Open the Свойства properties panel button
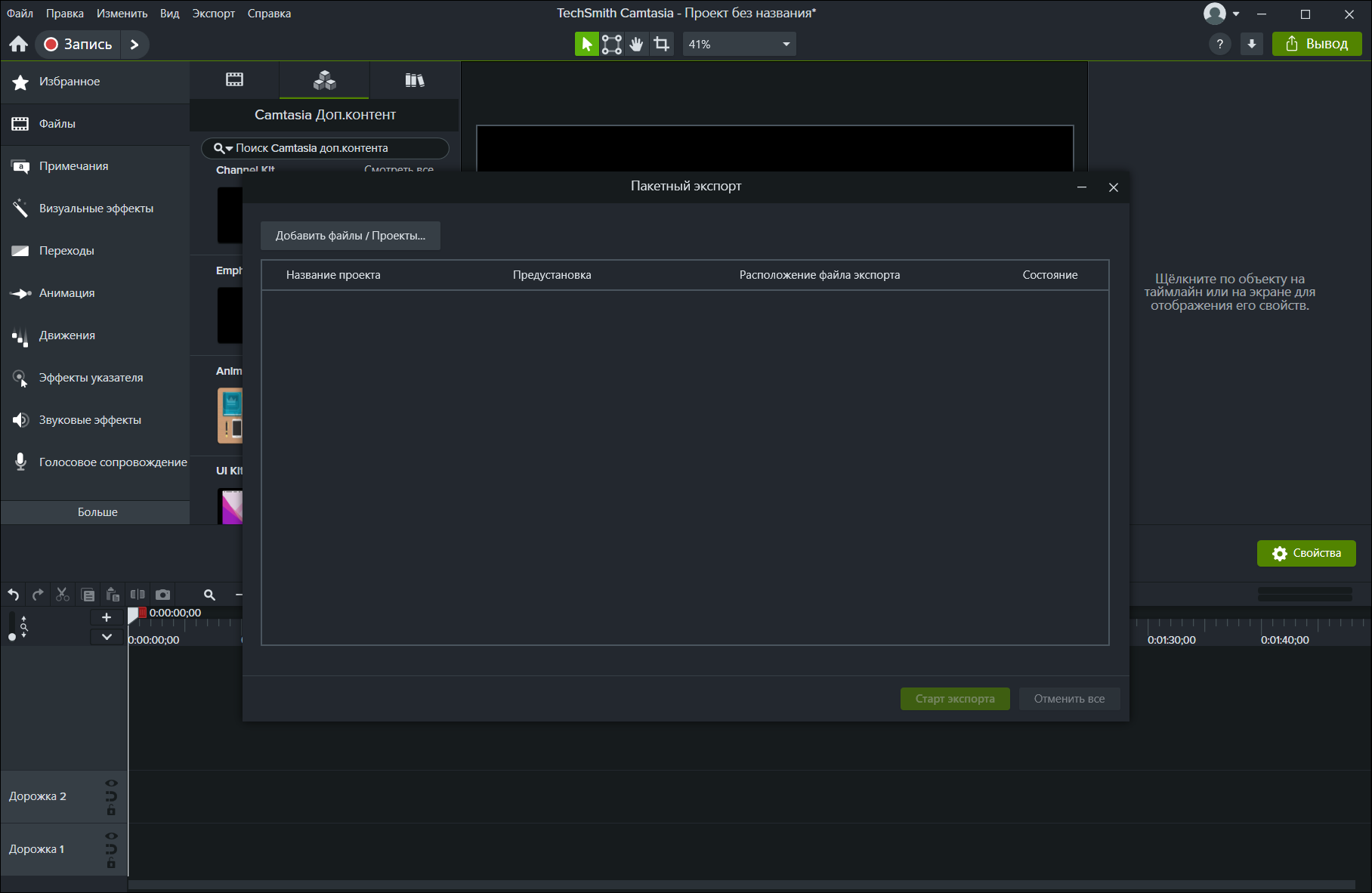The height and width of the screenshot is (893, 1372). tap(1306, 553)
